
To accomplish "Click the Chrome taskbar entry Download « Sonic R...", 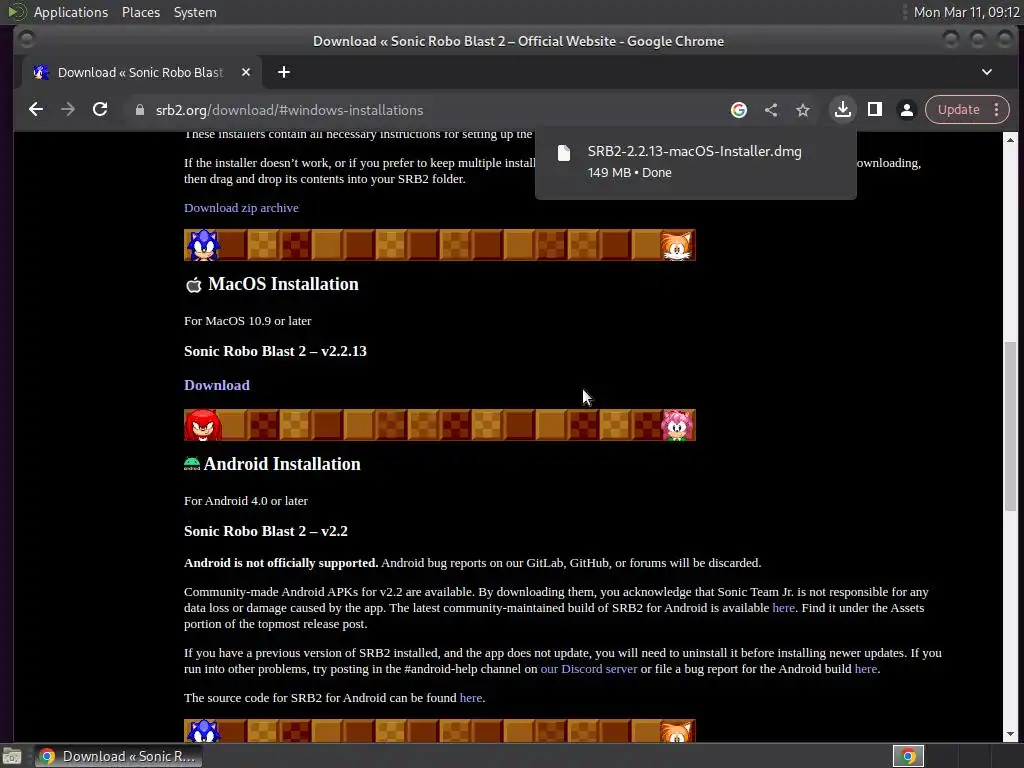I will coord(118,756).
